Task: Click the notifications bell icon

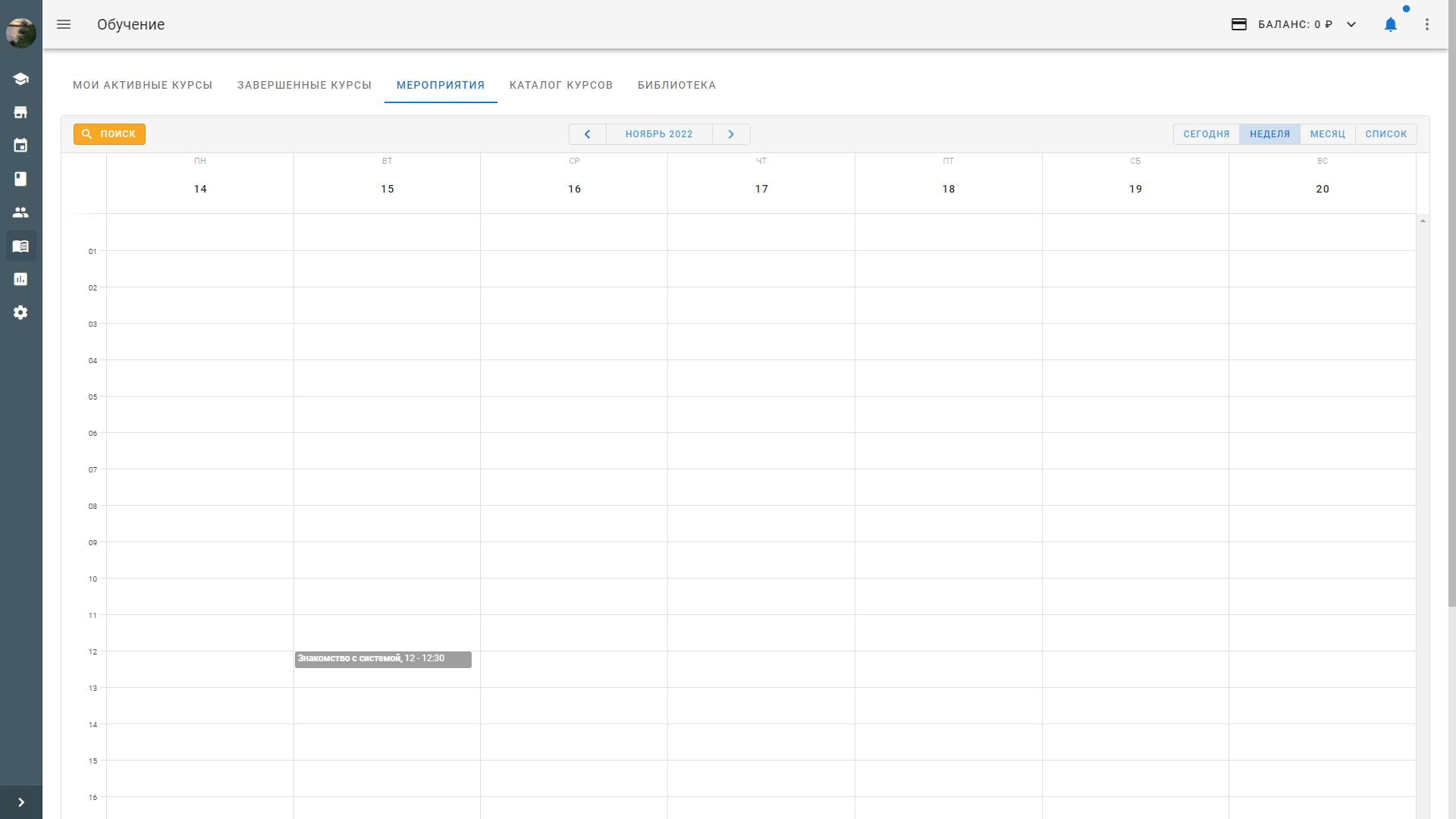Action: [1390, 24]
